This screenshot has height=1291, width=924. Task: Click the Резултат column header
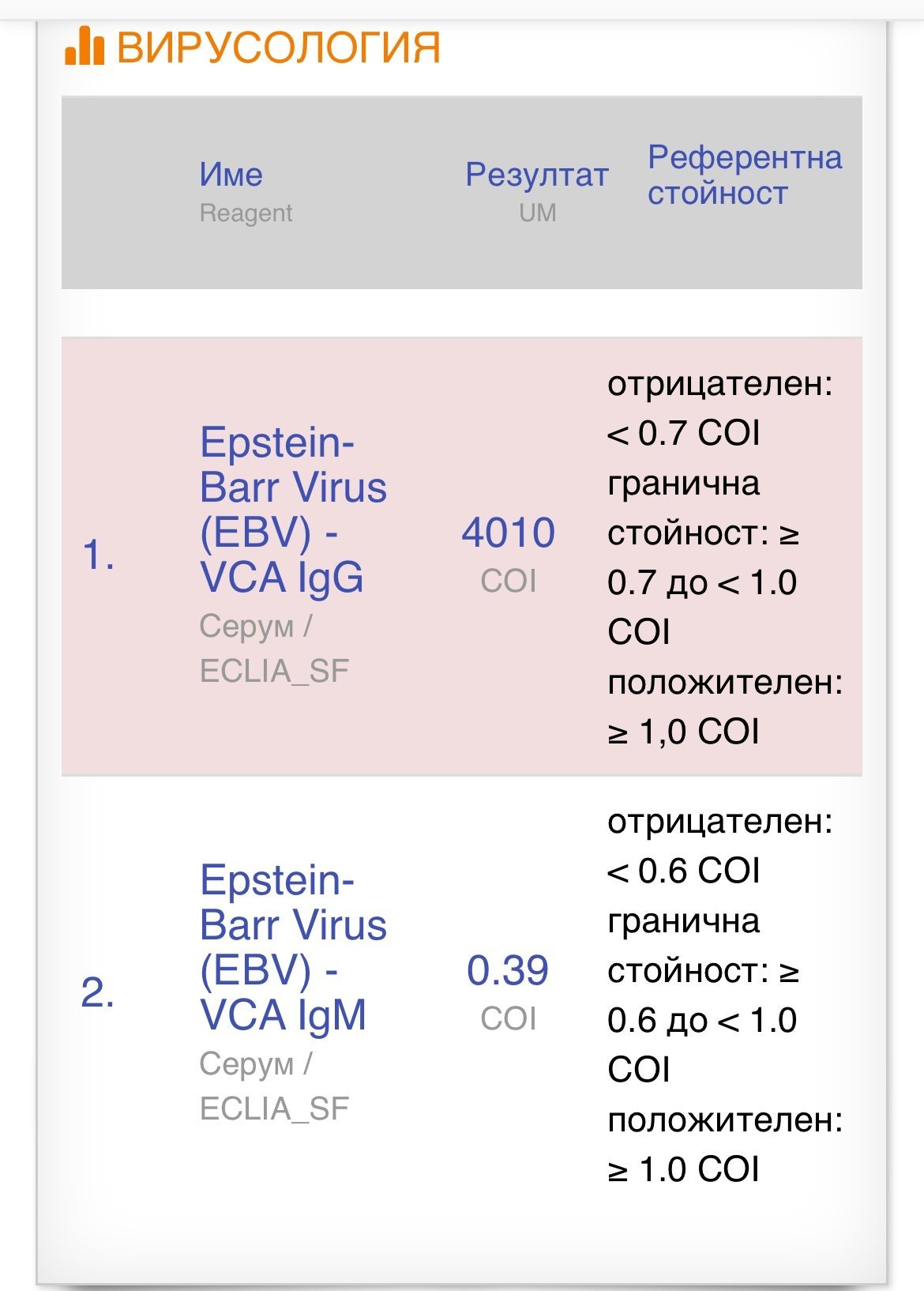pos(536,175)
